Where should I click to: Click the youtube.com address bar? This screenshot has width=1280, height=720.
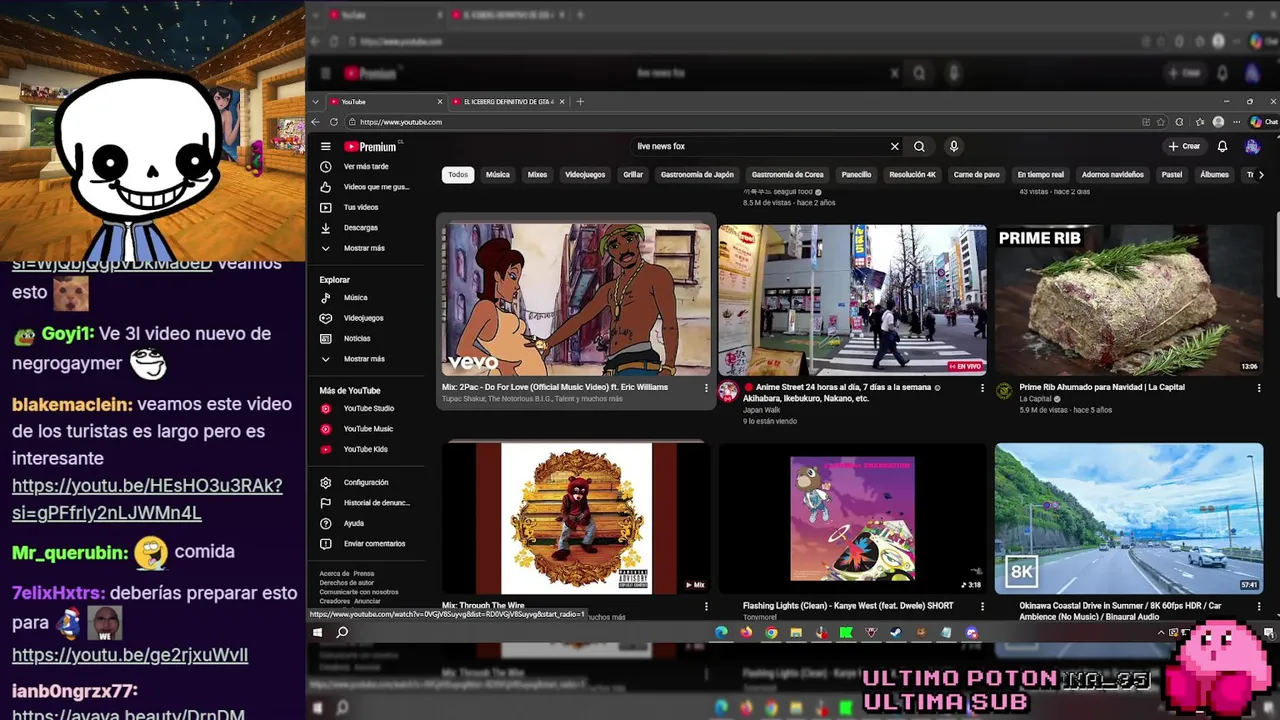(x=740, y=122)
